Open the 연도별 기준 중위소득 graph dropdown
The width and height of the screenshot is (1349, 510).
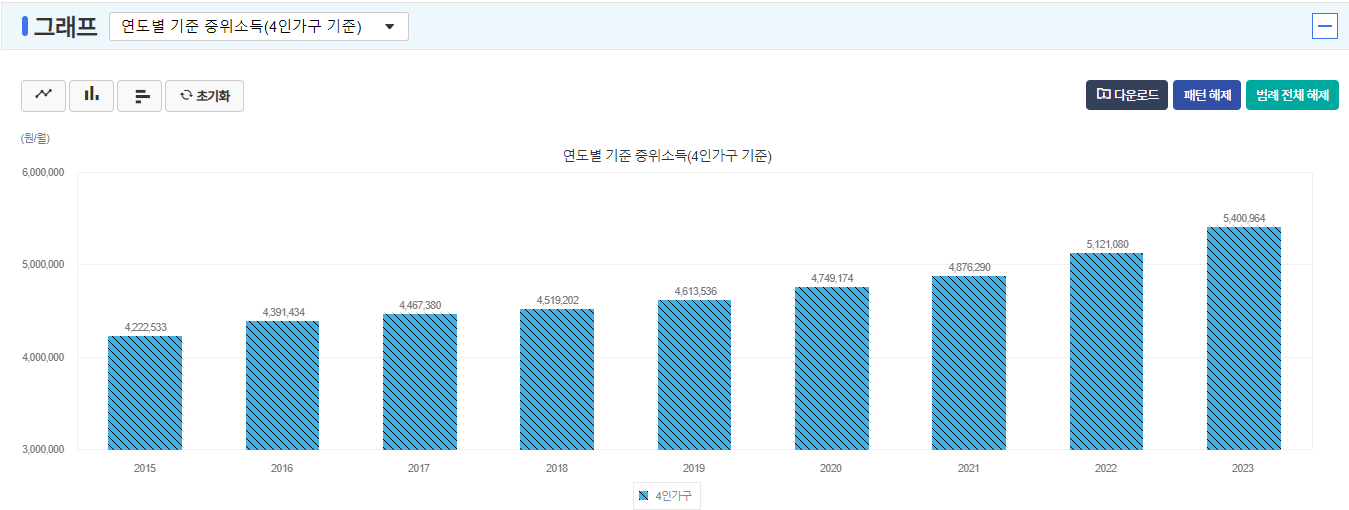[259, 26]
